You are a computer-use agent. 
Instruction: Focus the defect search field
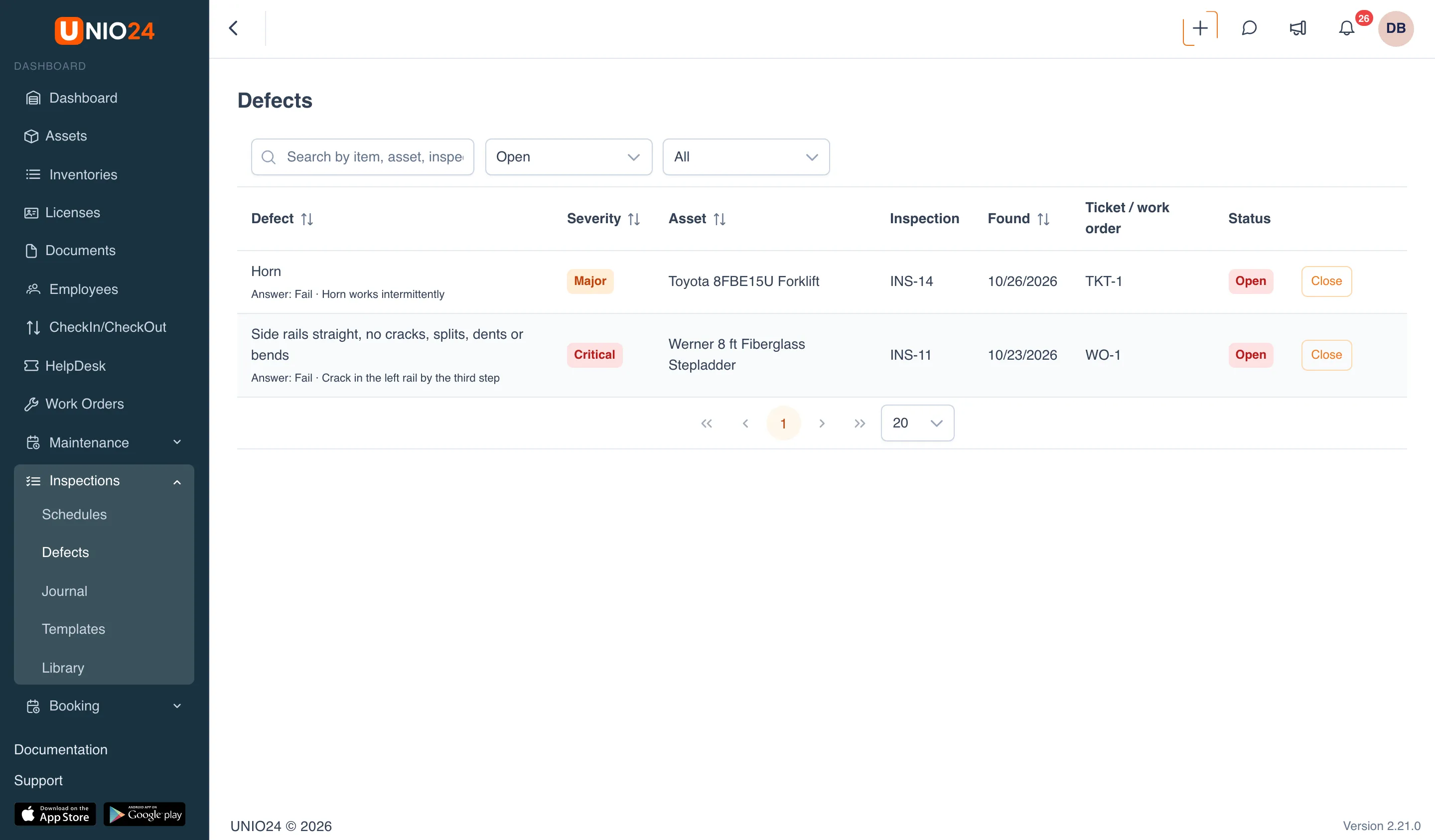tap(362, 156)
